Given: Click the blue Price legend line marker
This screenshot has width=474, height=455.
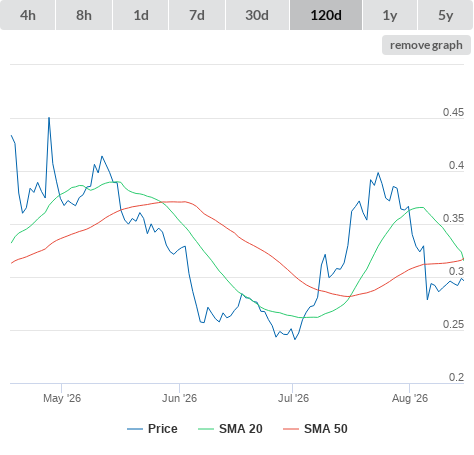Looking at the screenshot, I should 135,429.
